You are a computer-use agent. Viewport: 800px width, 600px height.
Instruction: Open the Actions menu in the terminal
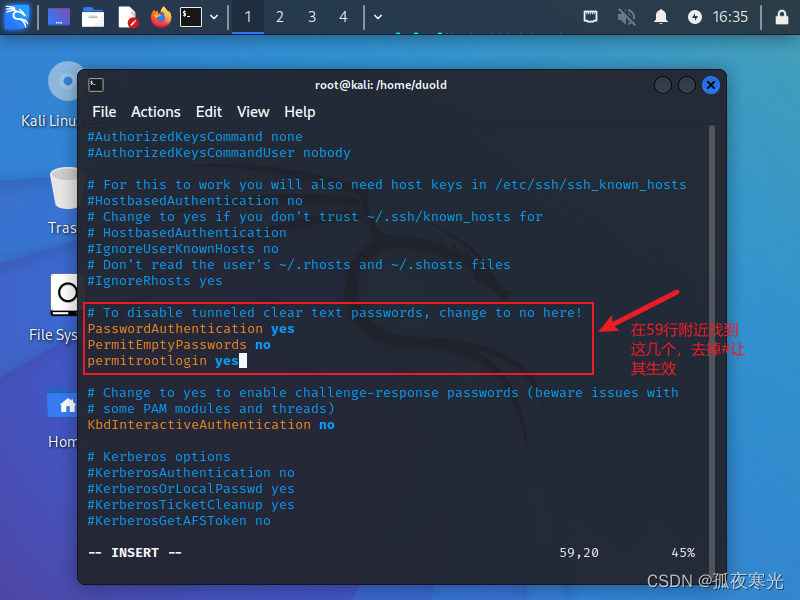click(x=155, y=112)
